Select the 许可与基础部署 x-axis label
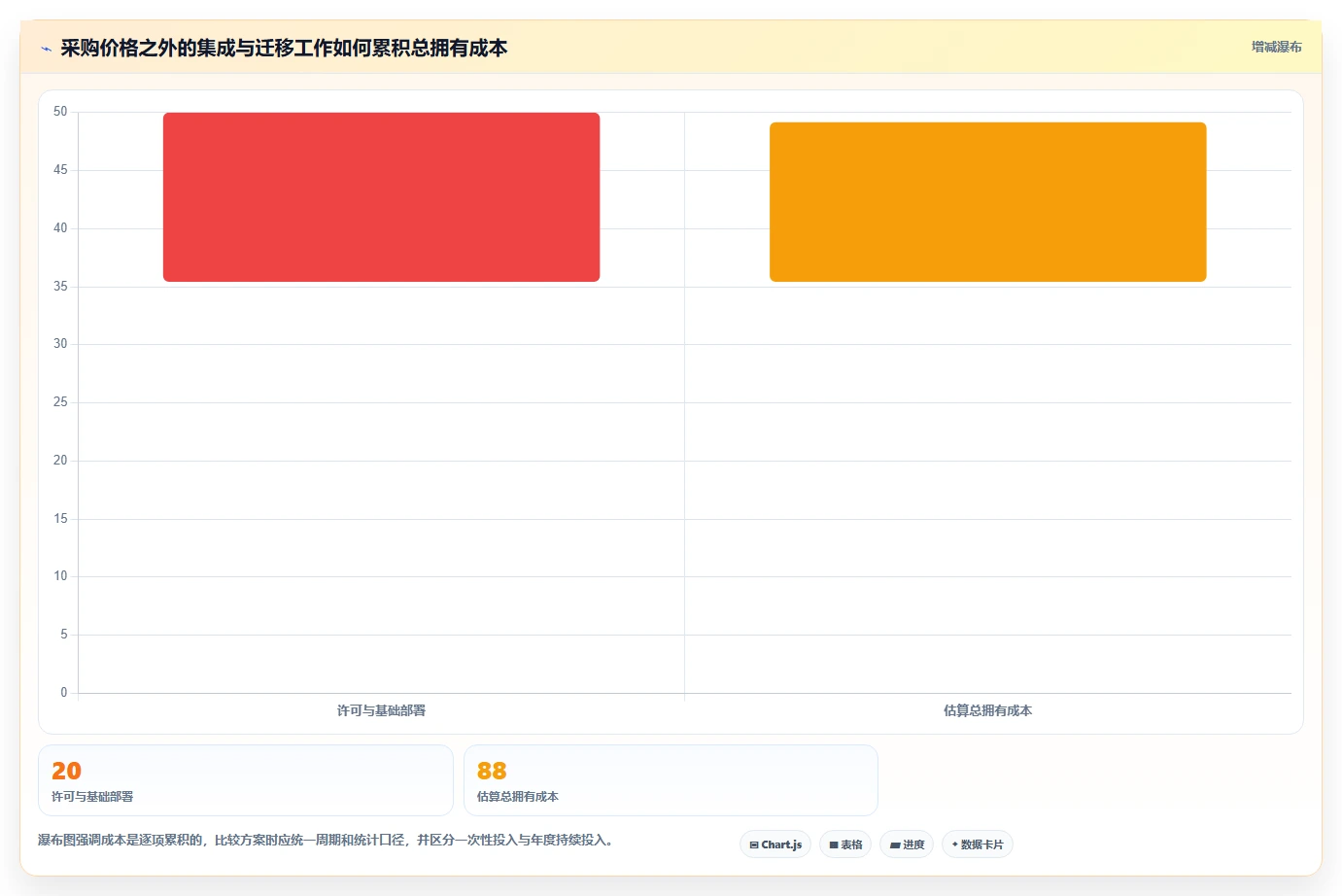Image resolution: width=1342 pixels, height=896 pixels. [381, 710]
